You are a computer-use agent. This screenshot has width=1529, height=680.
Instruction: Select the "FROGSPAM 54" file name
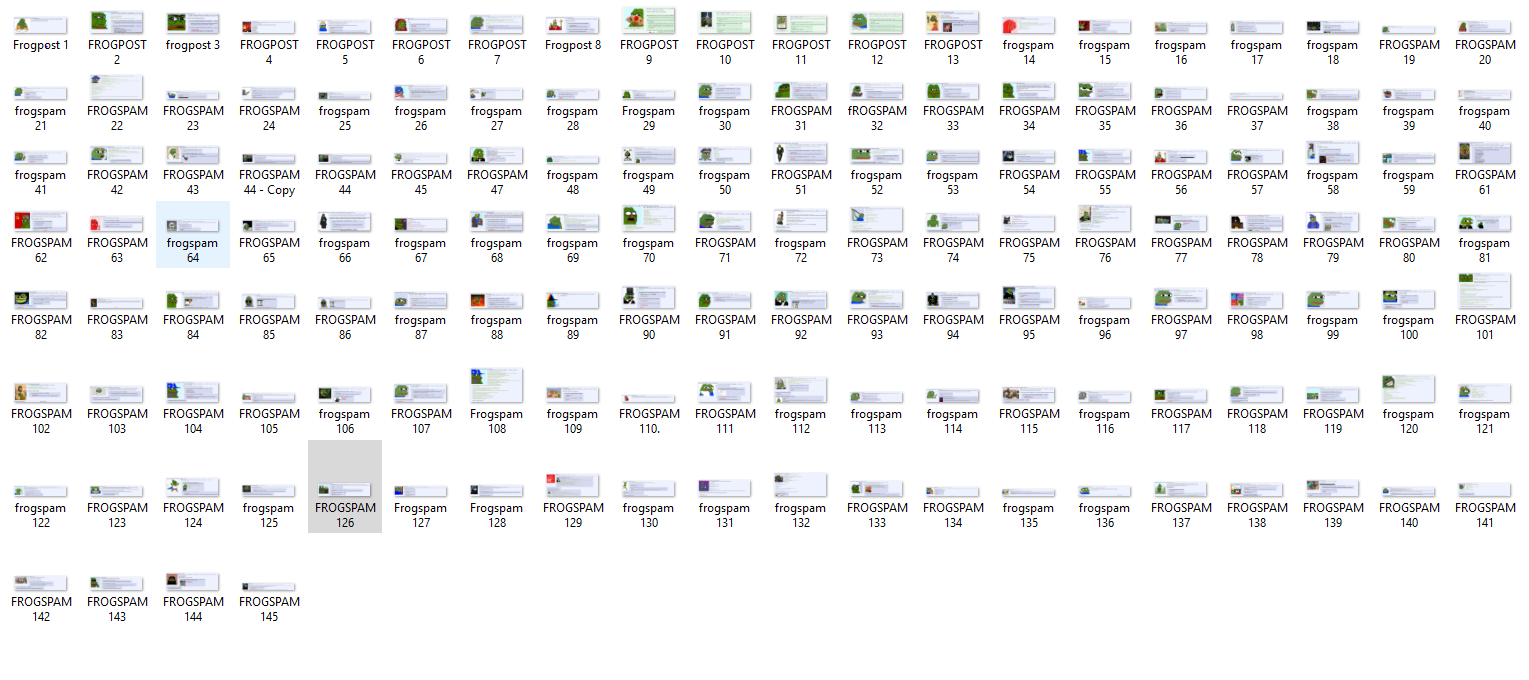click(1029, 182)
